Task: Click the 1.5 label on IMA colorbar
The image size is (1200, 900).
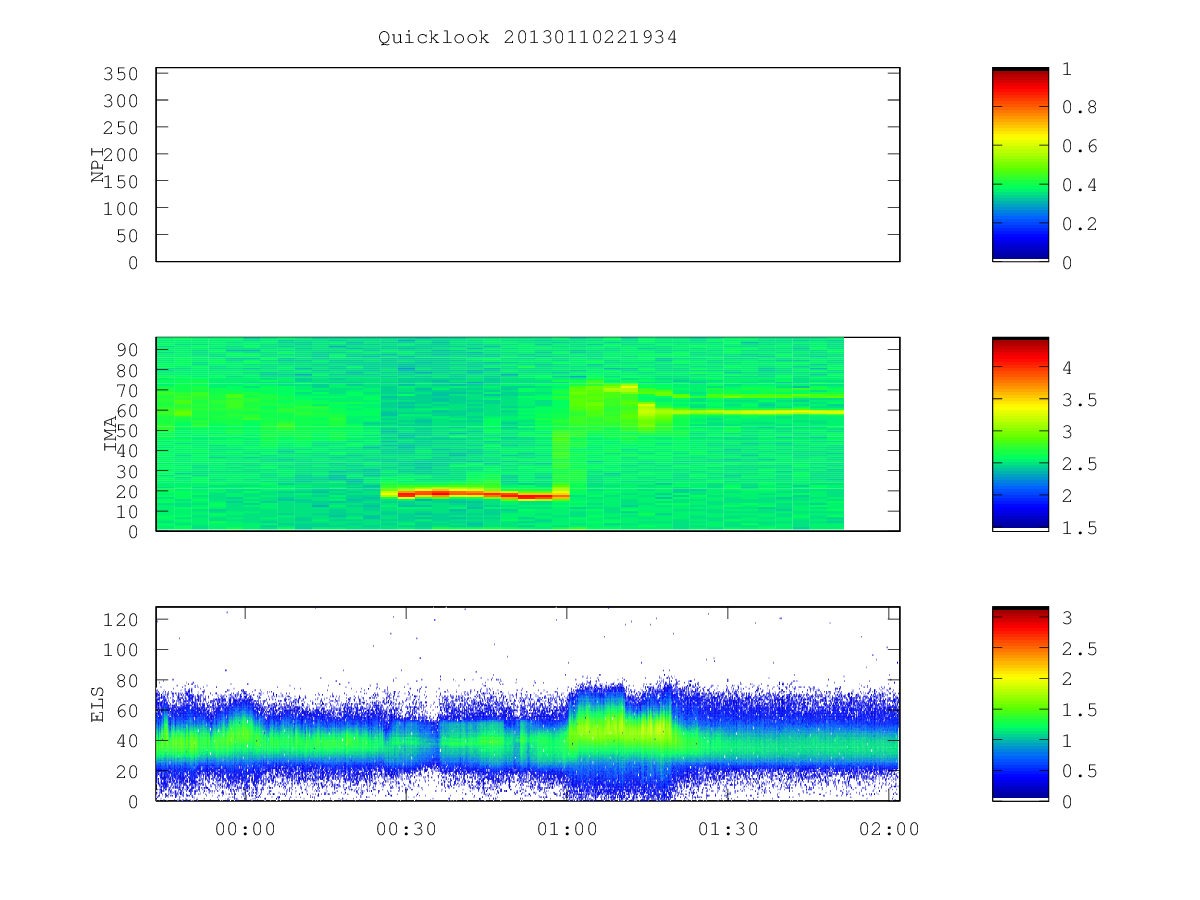Action: [x=1079, y=528]
